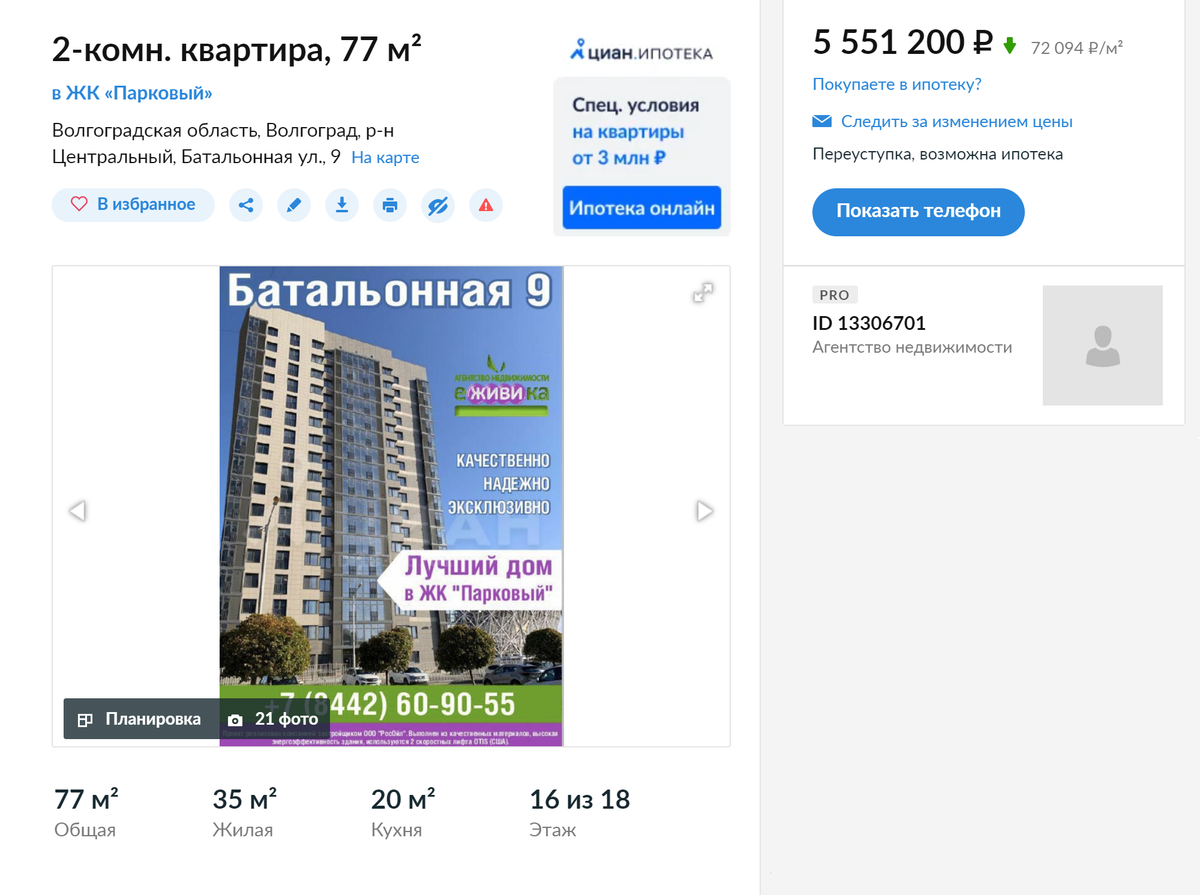Report listing with red warning icon
Viewport: 1200px width, 895px height.
coord(486,205)
